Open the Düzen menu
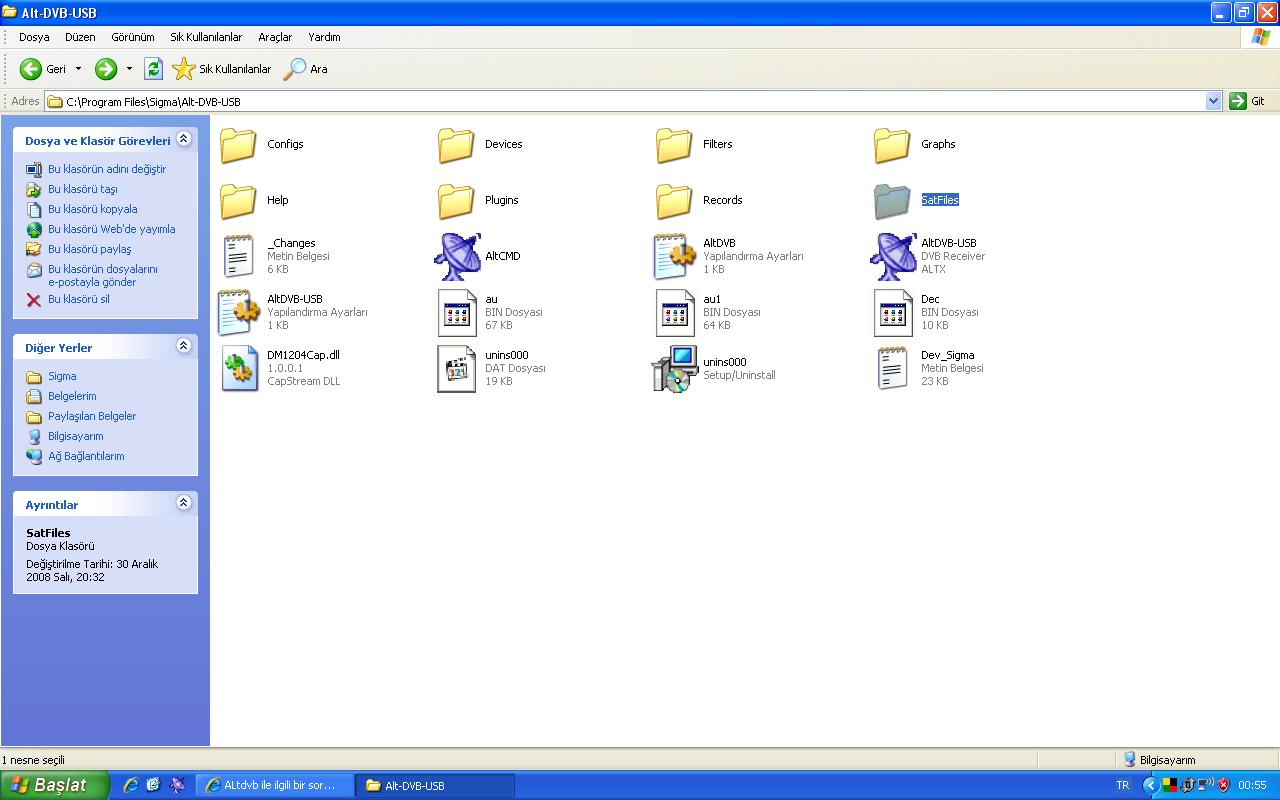Viewport: 1280px width, 800px height. point(80,37)
